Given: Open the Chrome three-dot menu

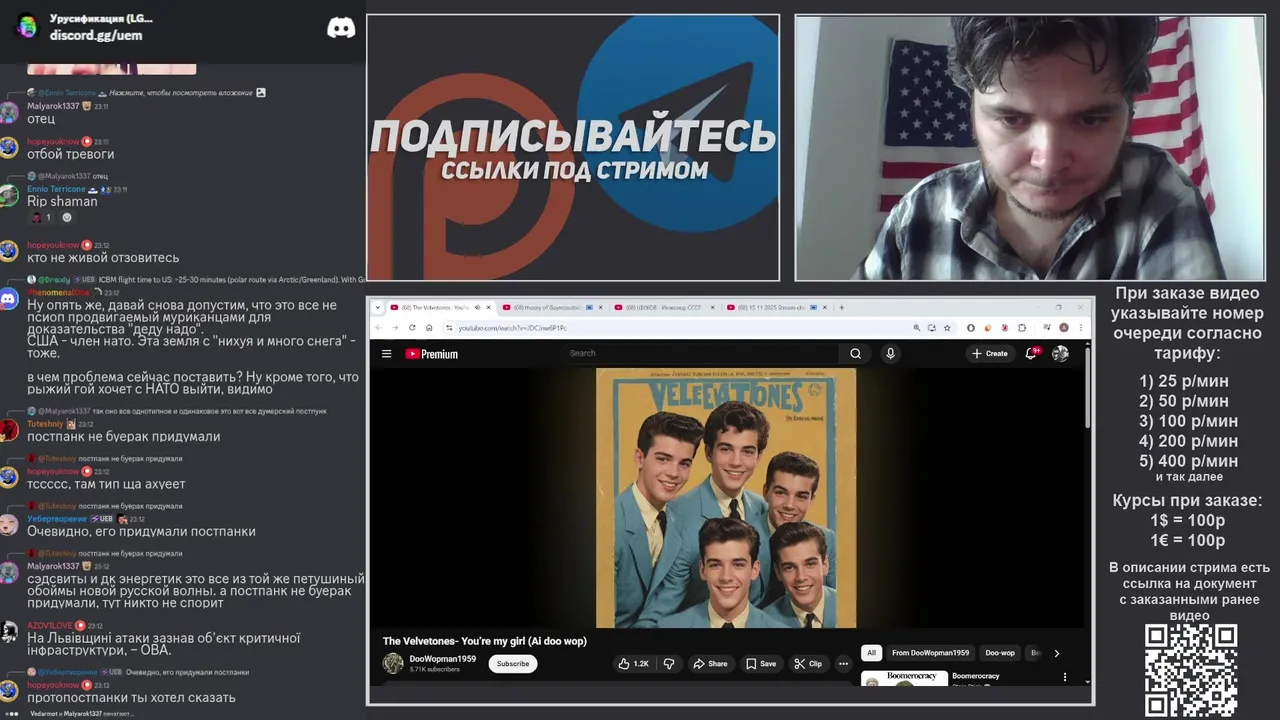Looking at the screenshot, I should [x=1081, y=327].
